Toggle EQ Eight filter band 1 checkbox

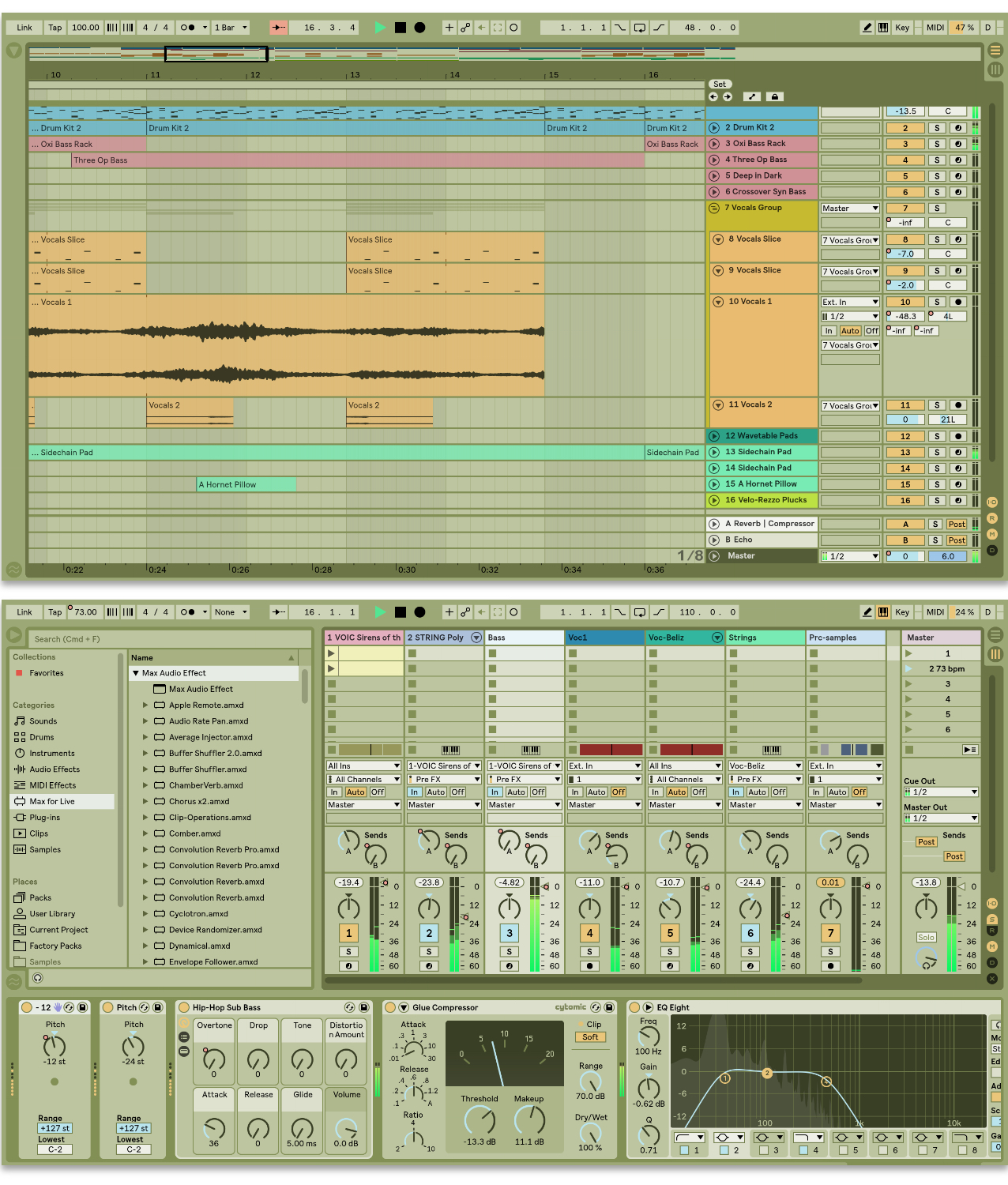coord(684,1150)
